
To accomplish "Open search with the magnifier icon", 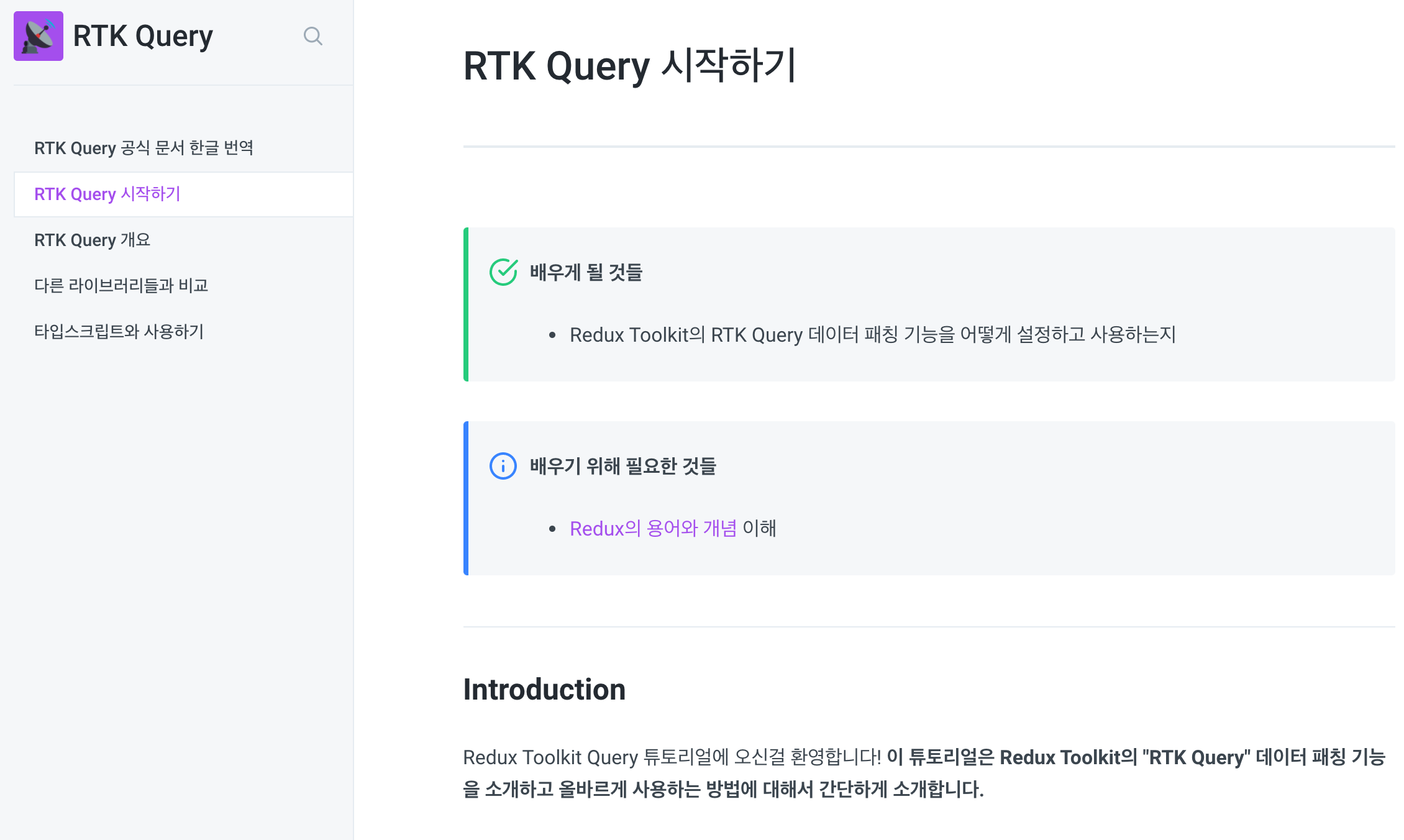I will pyautogui.click(x=312, y=36).
